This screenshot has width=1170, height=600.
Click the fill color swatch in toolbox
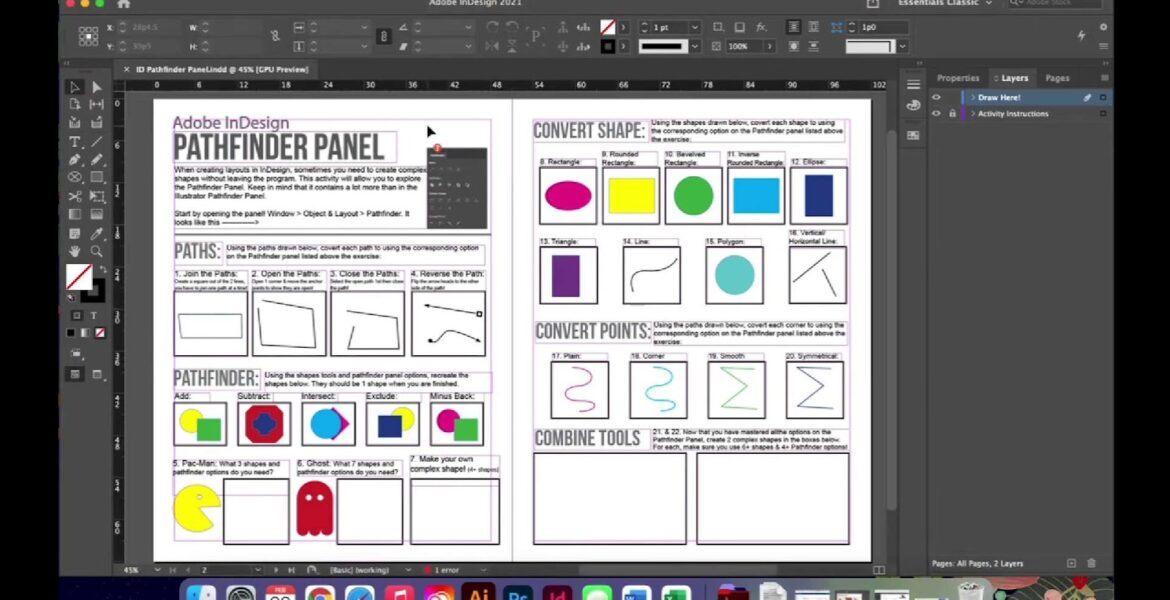pos(79,277)
